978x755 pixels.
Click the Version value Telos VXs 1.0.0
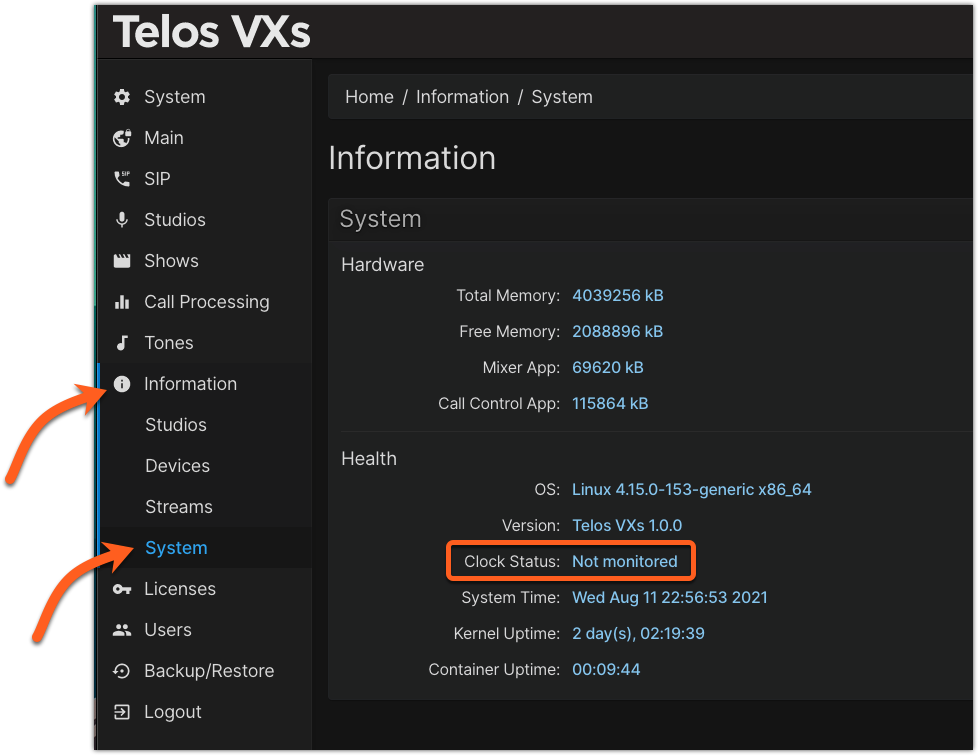click(x=627, y=525)
